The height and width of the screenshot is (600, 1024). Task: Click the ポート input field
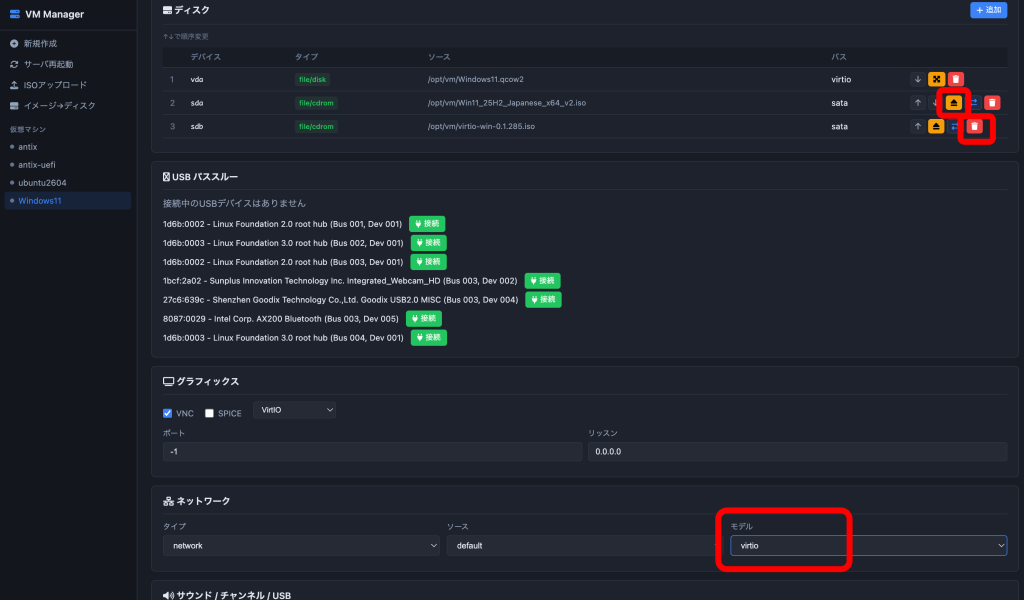[x=372, y=452]
